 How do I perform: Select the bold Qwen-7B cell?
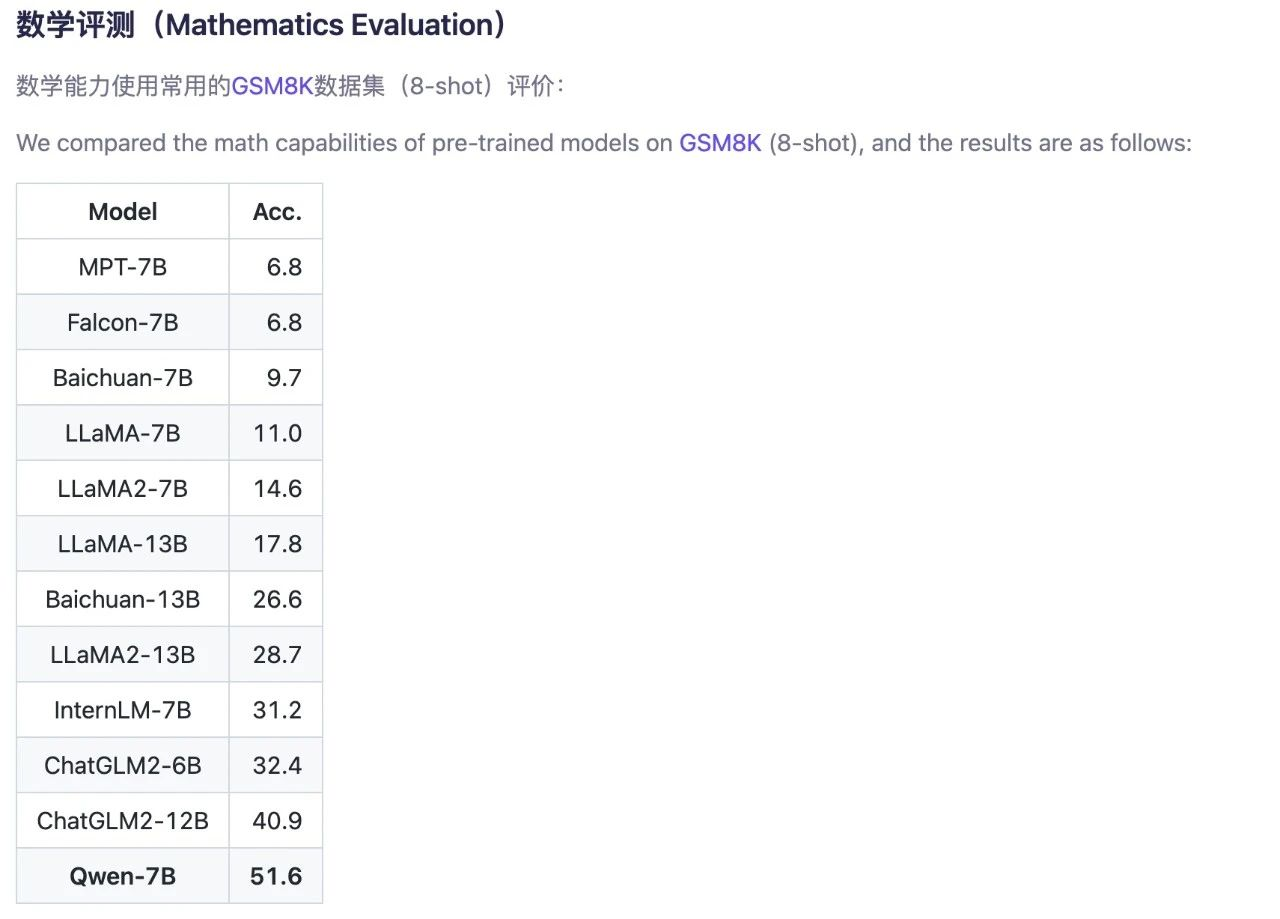[x=123, y=877]
